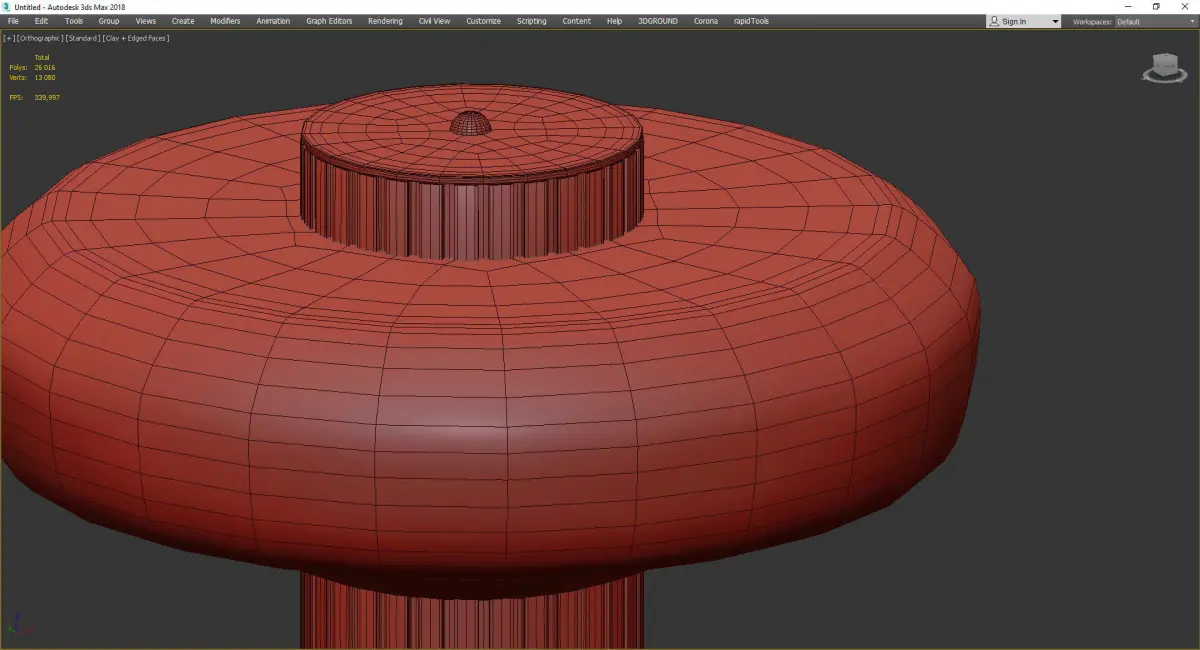Expand the Sign In dropdown arrow
Image resolution: width=1200 pixels, height=650 pixels.
pyautogui.click(x=1055, y=21)
